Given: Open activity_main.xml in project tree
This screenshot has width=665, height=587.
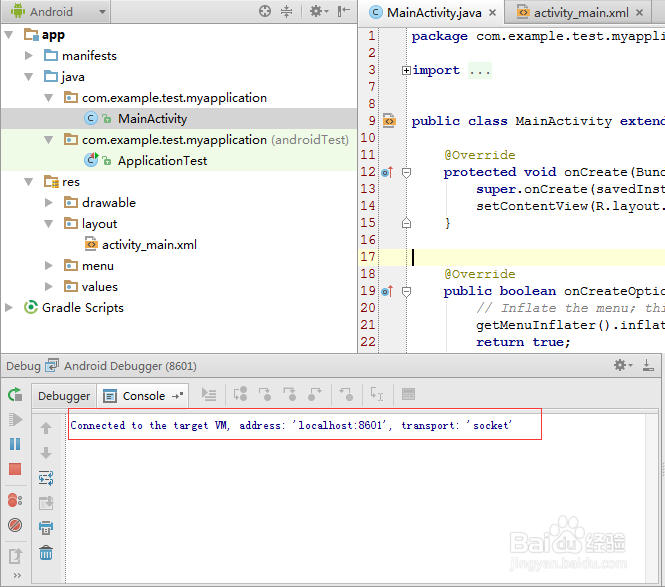Looking at the screenshot, I should pos(149,245).
